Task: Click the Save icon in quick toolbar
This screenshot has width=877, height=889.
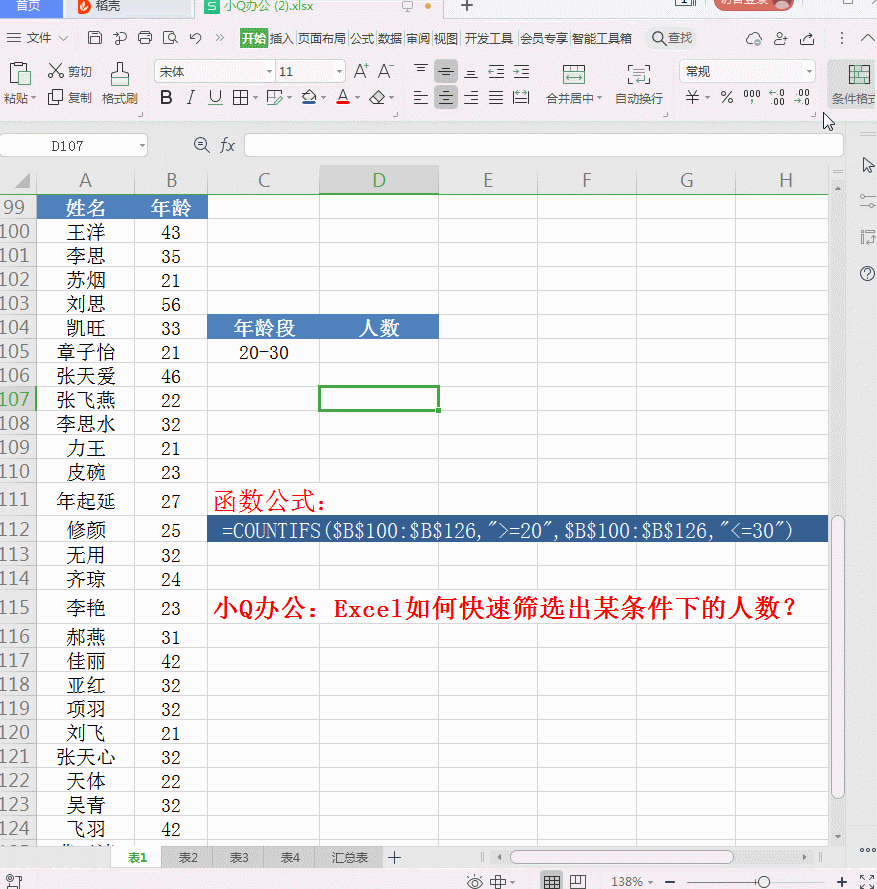Action: click(95, 38)
